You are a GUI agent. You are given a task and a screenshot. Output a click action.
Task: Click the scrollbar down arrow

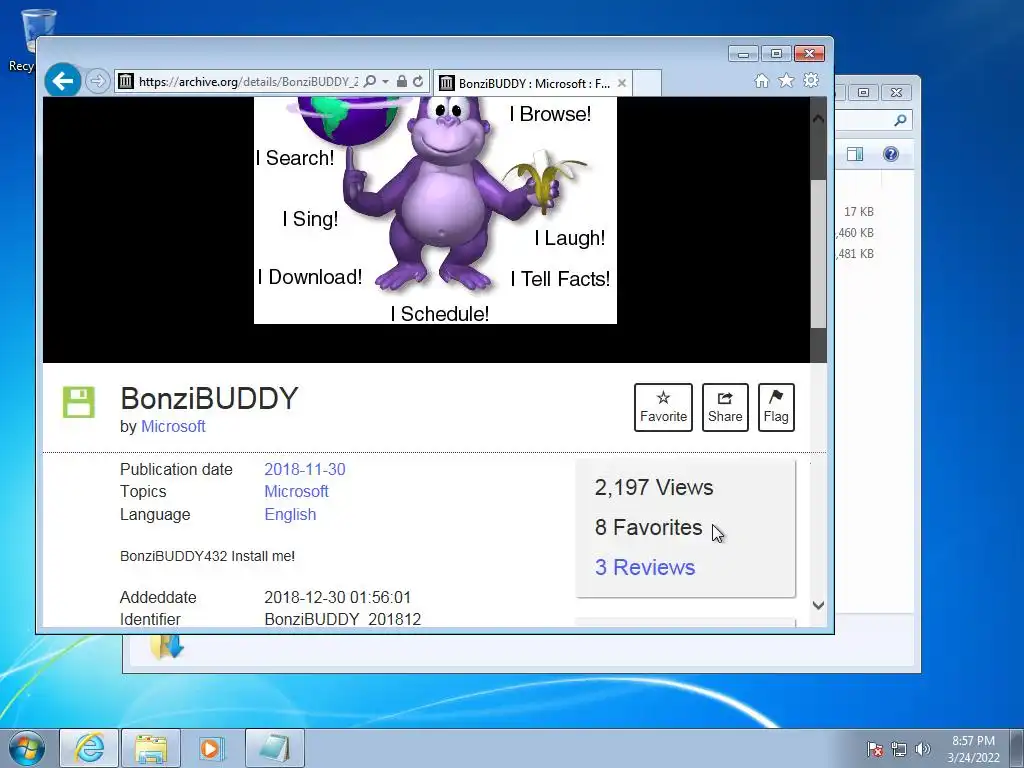(x=818, y=605)
